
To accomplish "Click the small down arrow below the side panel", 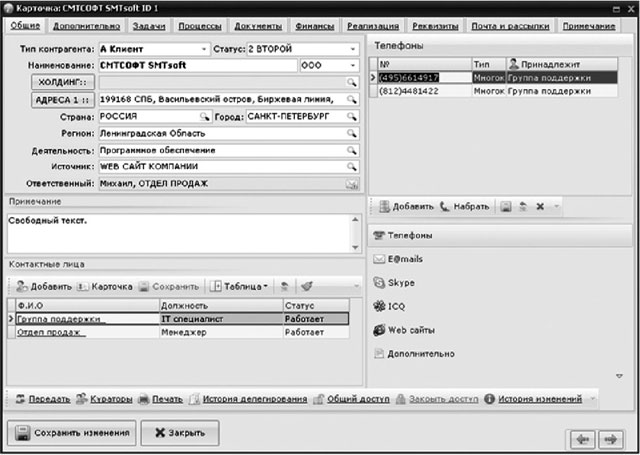I will pos(619,376).
